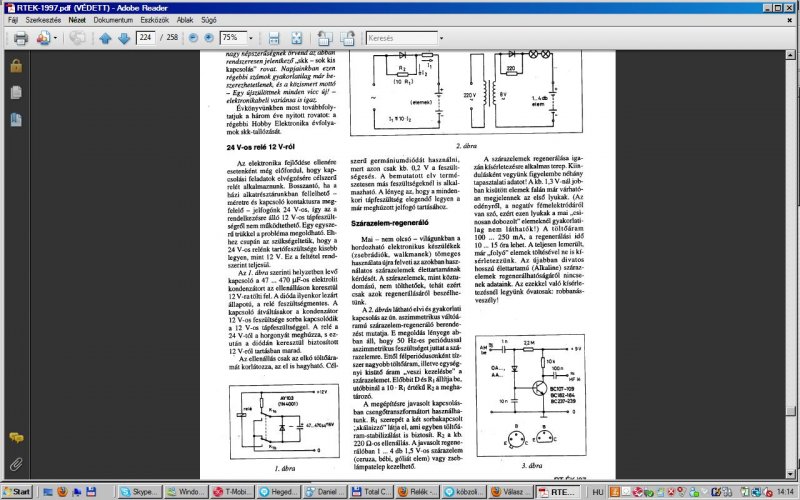Open the Nézet menu
This screenshot has width=800, height=500.
pos(77,20)
